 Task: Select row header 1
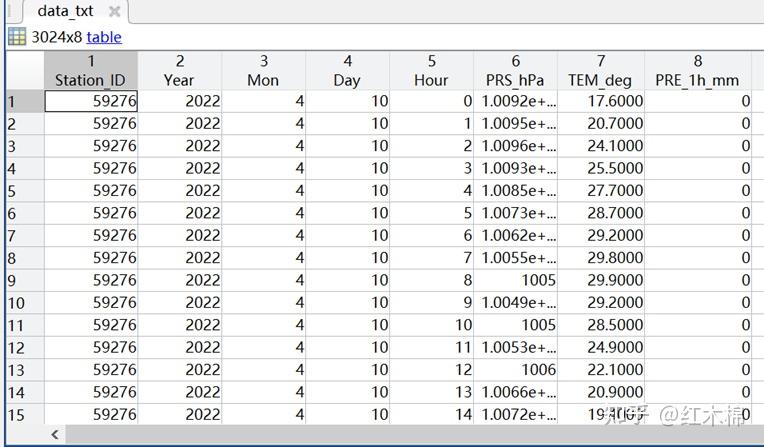click(x=24, y=101)
